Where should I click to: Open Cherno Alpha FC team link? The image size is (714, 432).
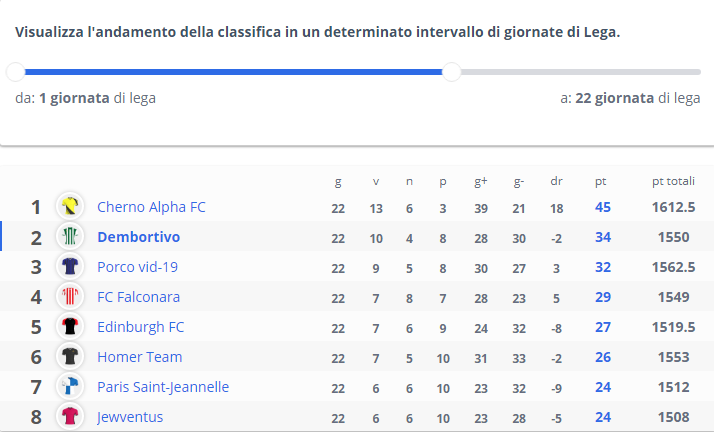(151, 207)
